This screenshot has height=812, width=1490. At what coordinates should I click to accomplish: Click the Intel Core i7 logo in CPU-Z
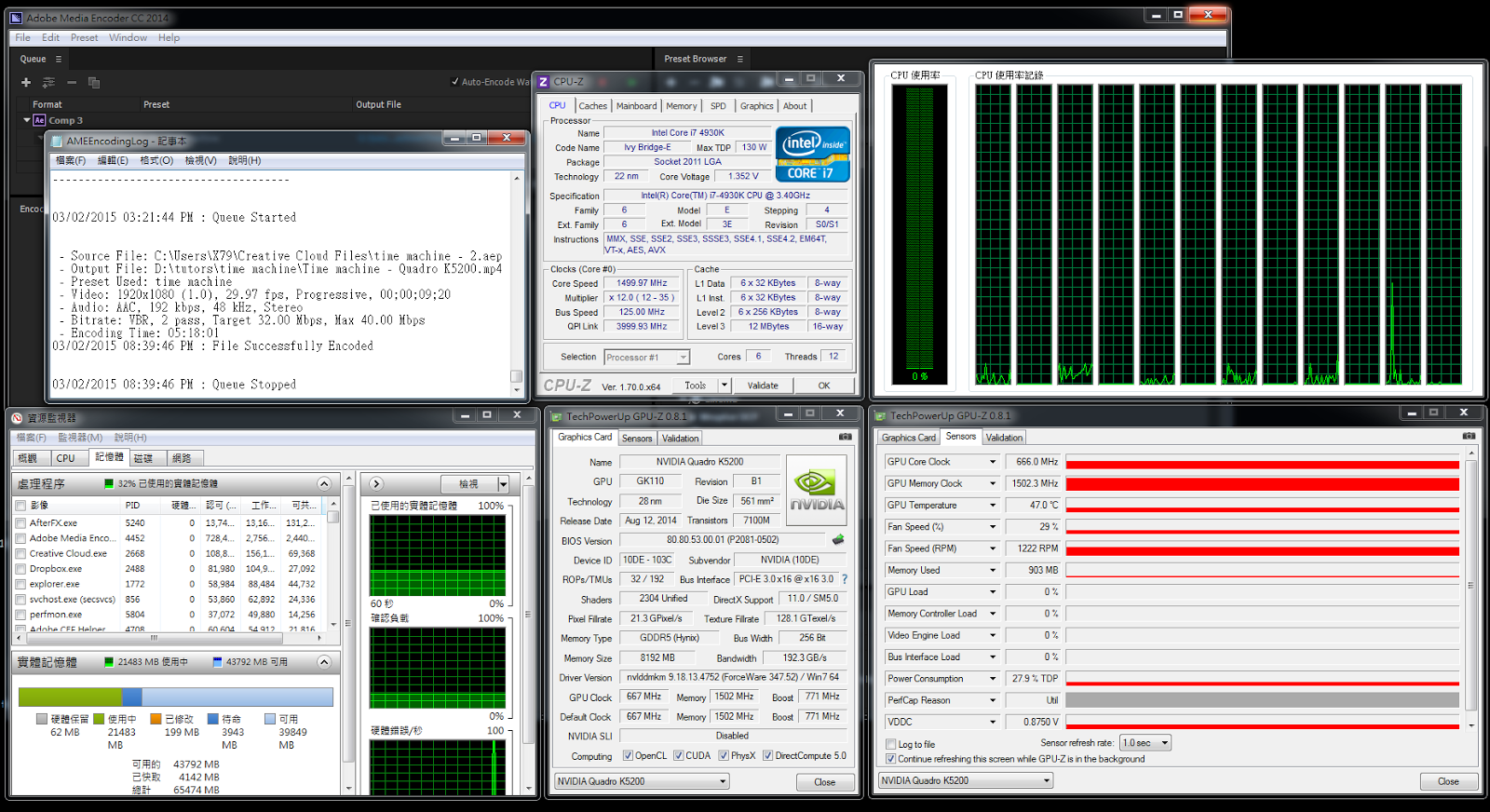[813, 155]
